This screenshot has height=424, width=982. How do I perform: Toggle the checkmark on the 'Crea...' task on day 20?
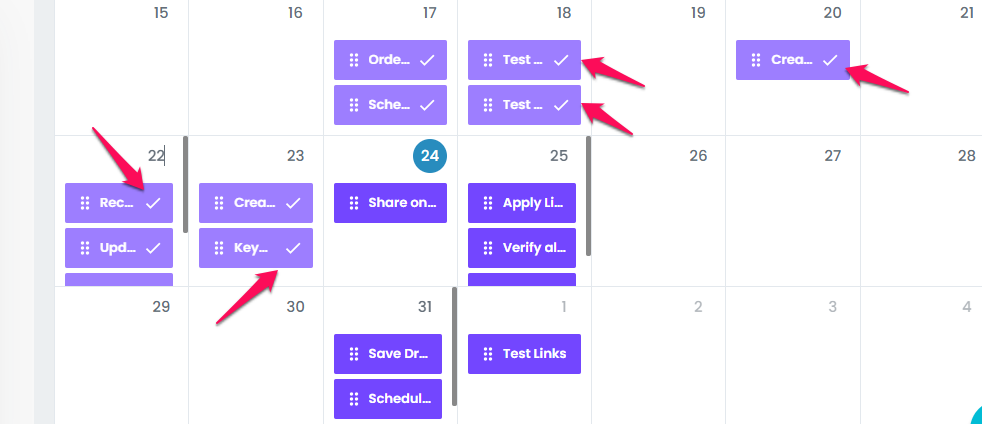coord(830,60)
